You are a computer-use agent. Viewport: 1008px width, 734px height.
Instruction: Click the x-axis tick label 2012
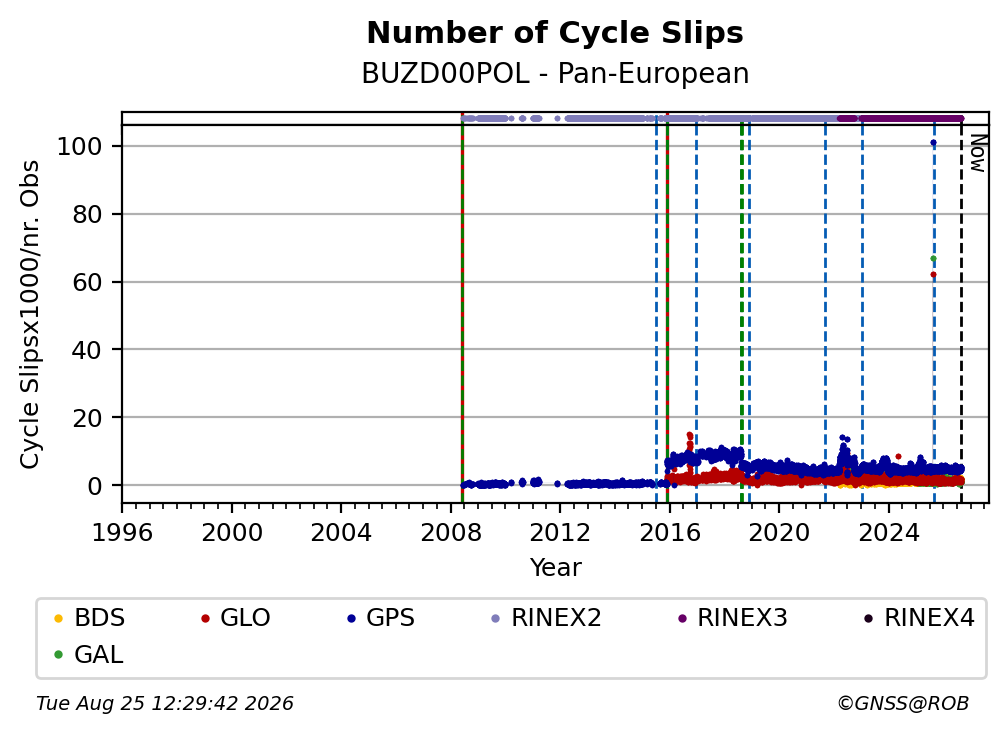click(x=560, y=533)
